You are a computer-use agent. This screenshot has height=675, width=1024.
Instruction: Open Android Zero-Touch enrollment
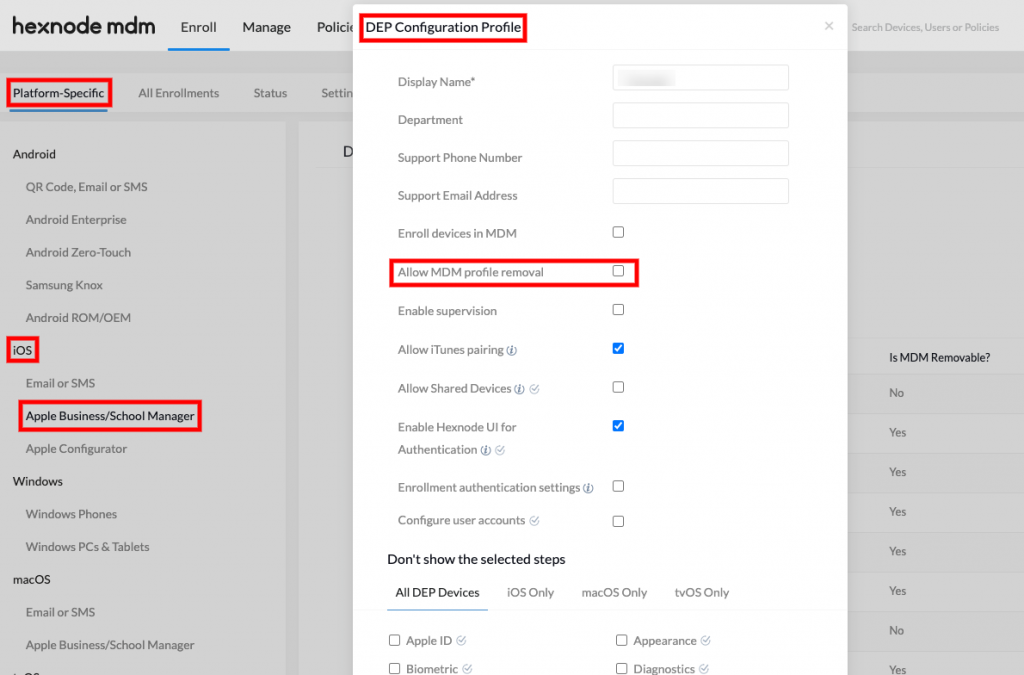(78, 253)
